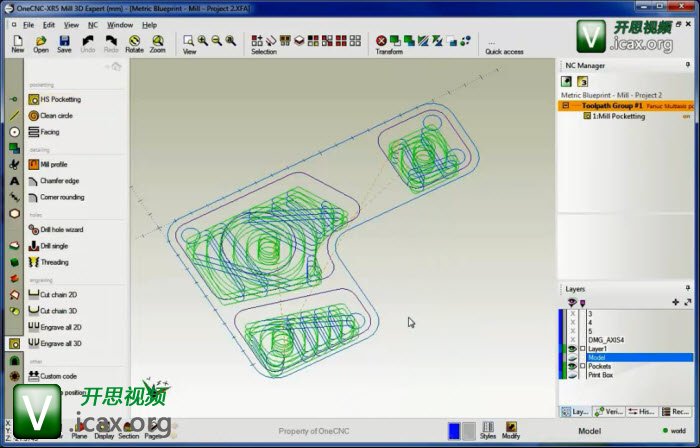Image resolution: width=700 pixels, height=448 pixels.
Task: Click the red cancel Transform icon
Action: 381,41
